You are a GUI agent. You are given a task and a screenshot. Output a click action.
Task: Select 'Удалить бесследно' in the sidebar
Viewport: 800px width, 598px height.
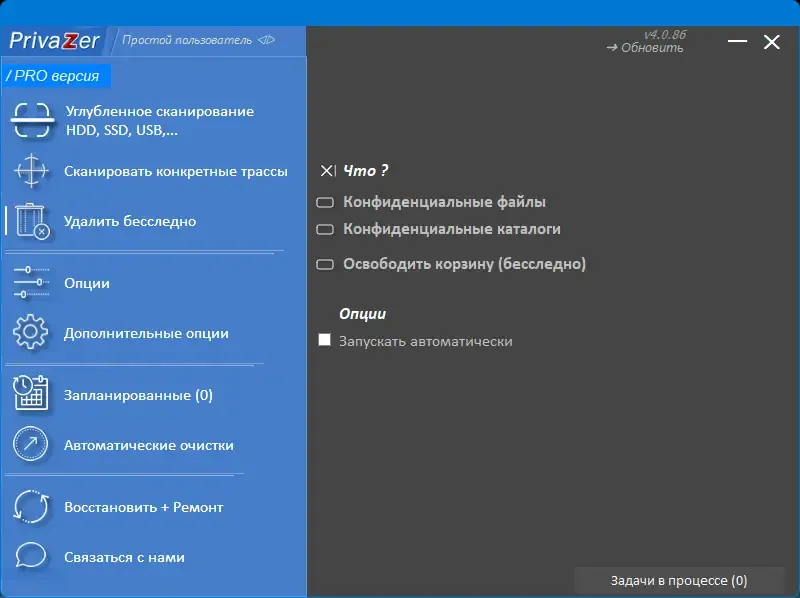point(130,222)
